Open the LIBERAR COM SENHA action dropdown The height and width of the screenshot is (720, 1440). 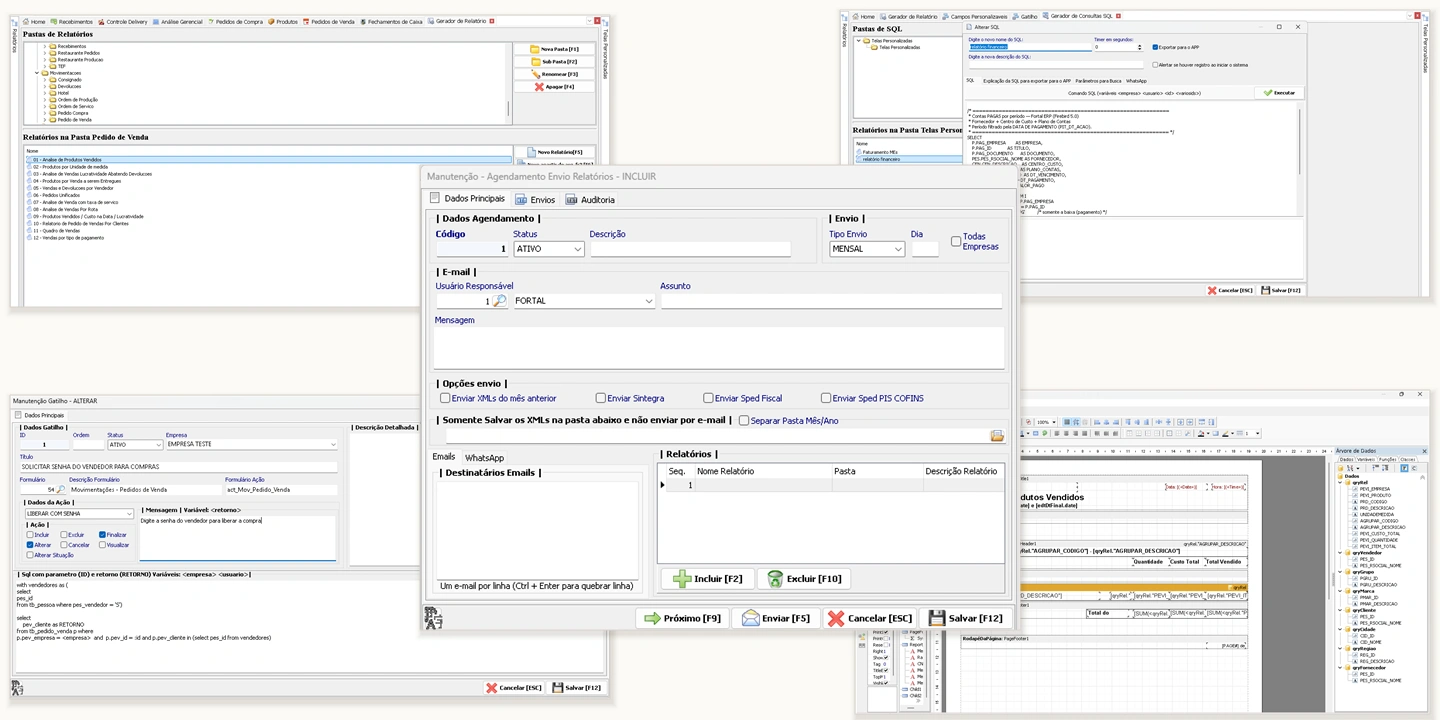coord(129,514)
